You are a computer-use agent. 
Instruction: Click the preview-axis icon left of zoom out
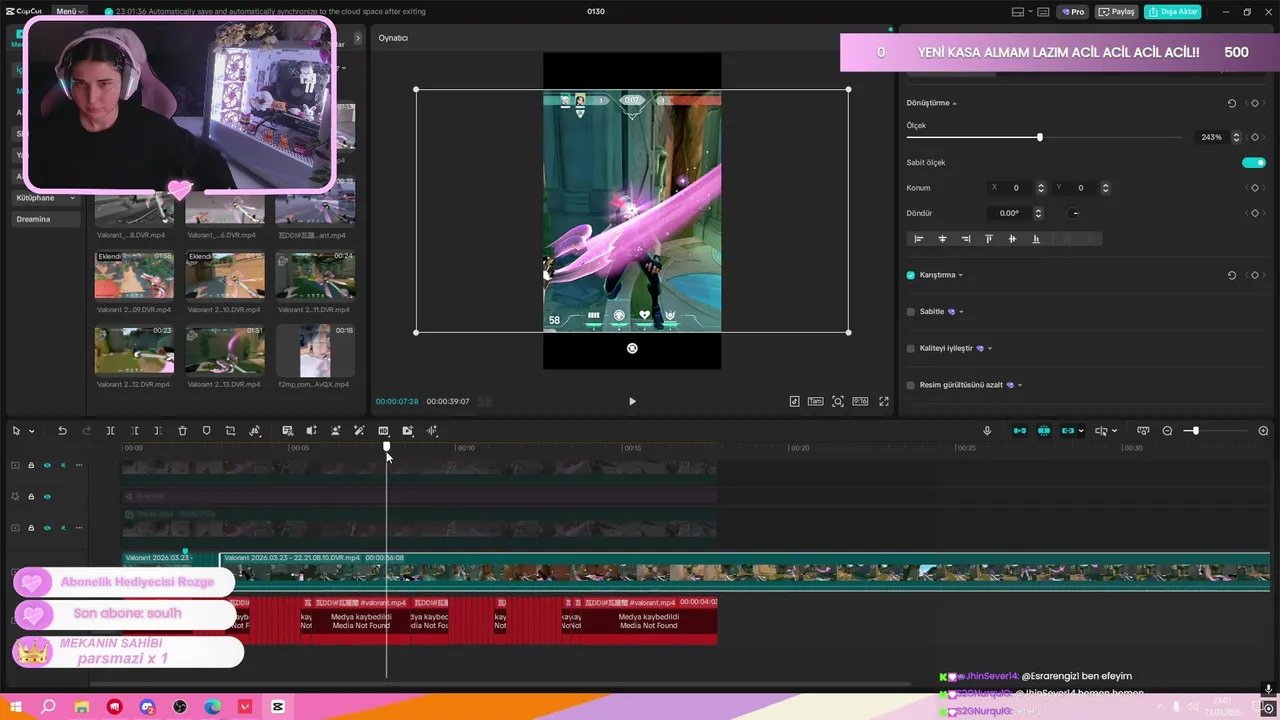point(1143,431)
